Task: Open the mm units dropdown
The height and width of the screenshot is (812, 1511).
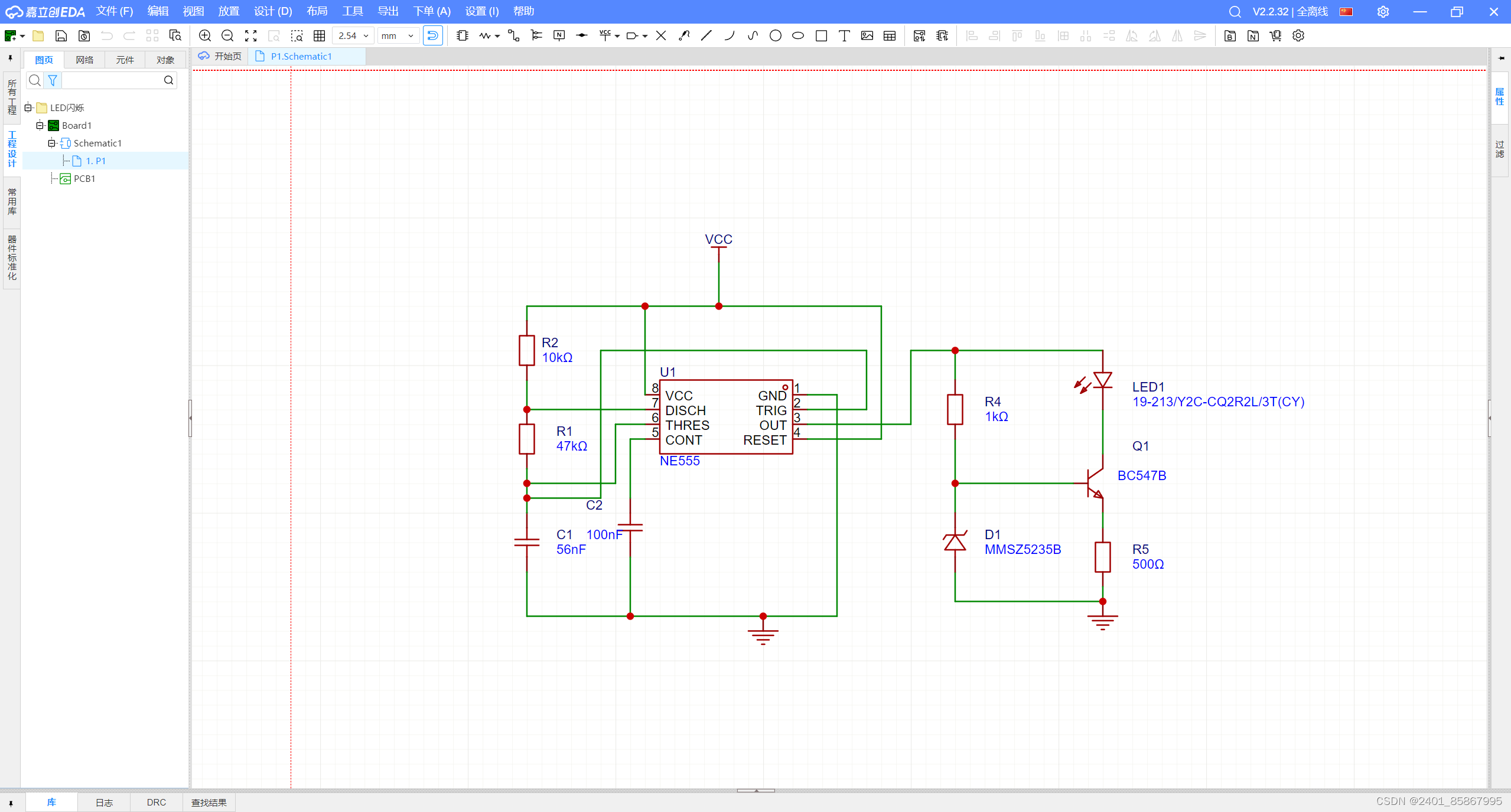Action: click(398, 36)
